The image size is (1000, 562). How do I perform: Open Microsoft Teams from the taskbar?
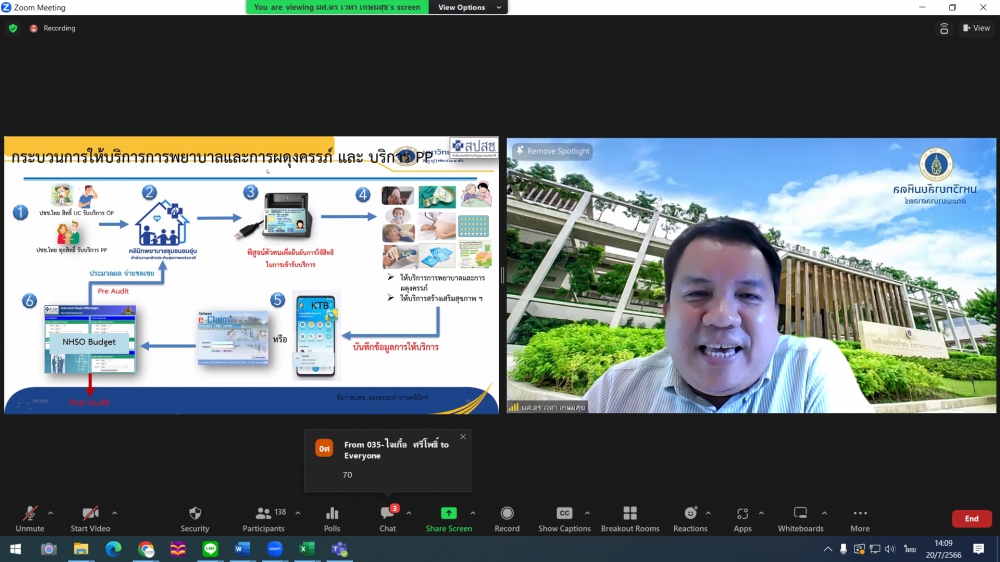click(x=339, y=549)
